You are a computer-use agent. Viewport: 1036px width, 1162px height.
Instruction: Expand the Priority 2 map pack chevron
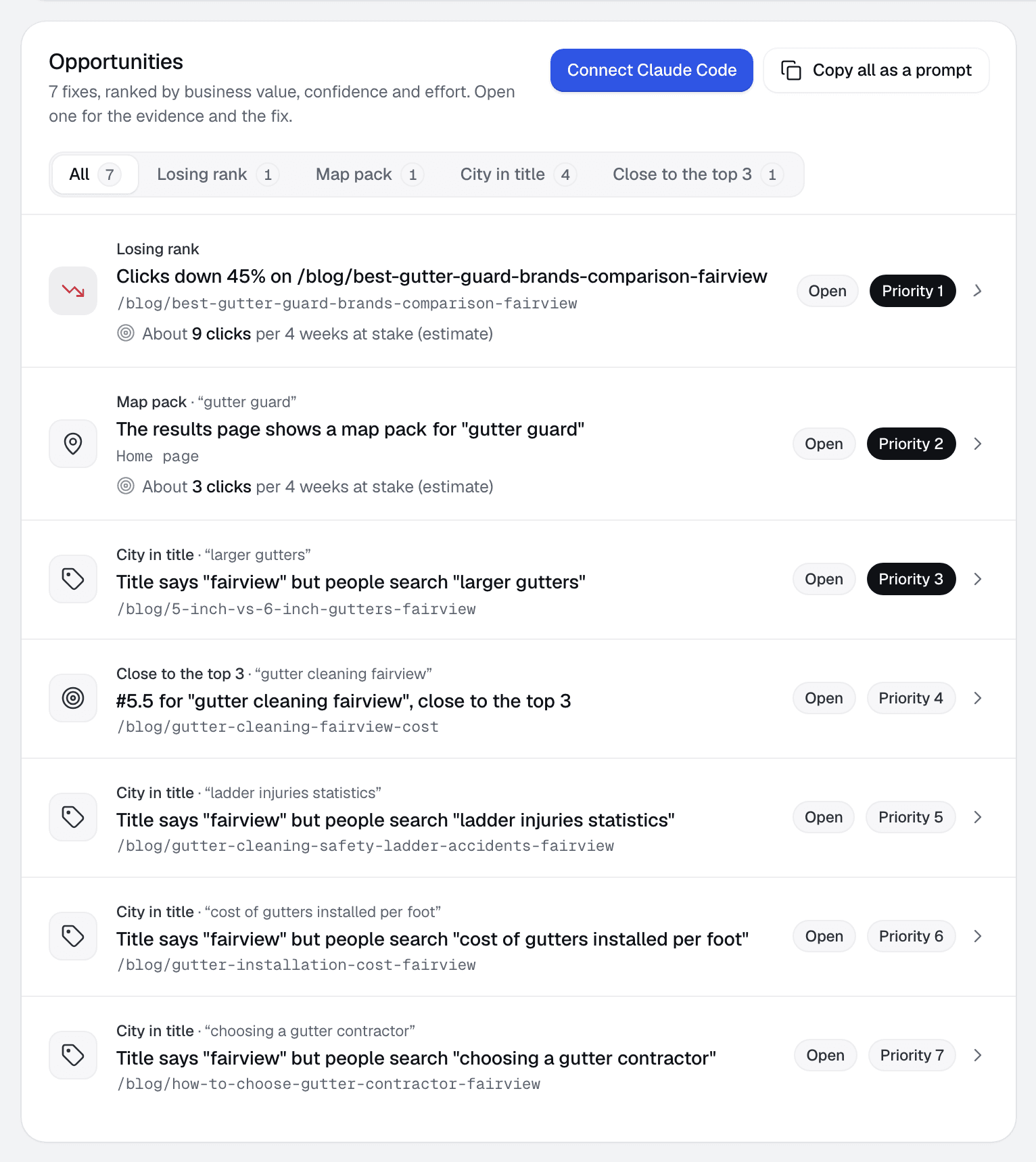tap(978, 444)
